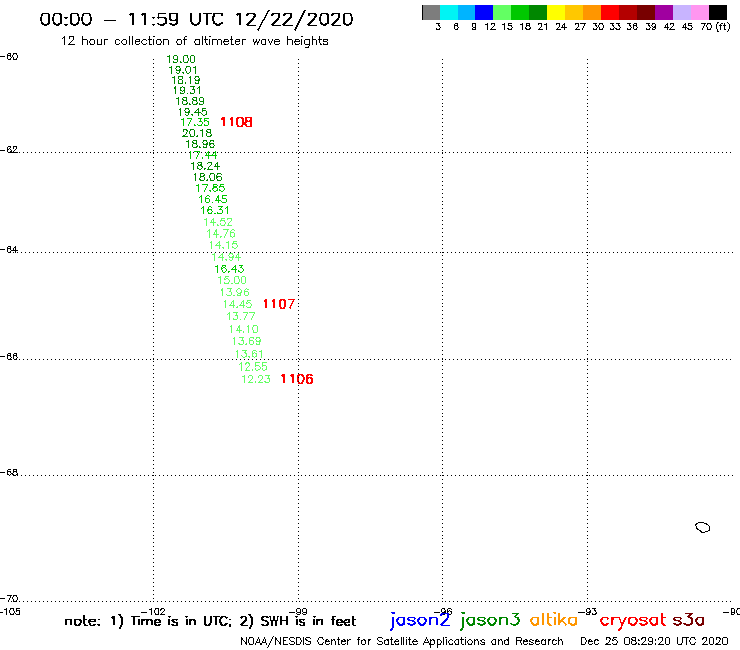The width and height of the screenshot is (740, 650).
Task: Click the altimeter wave heights subtitle
Action: [x=194, y=41]
